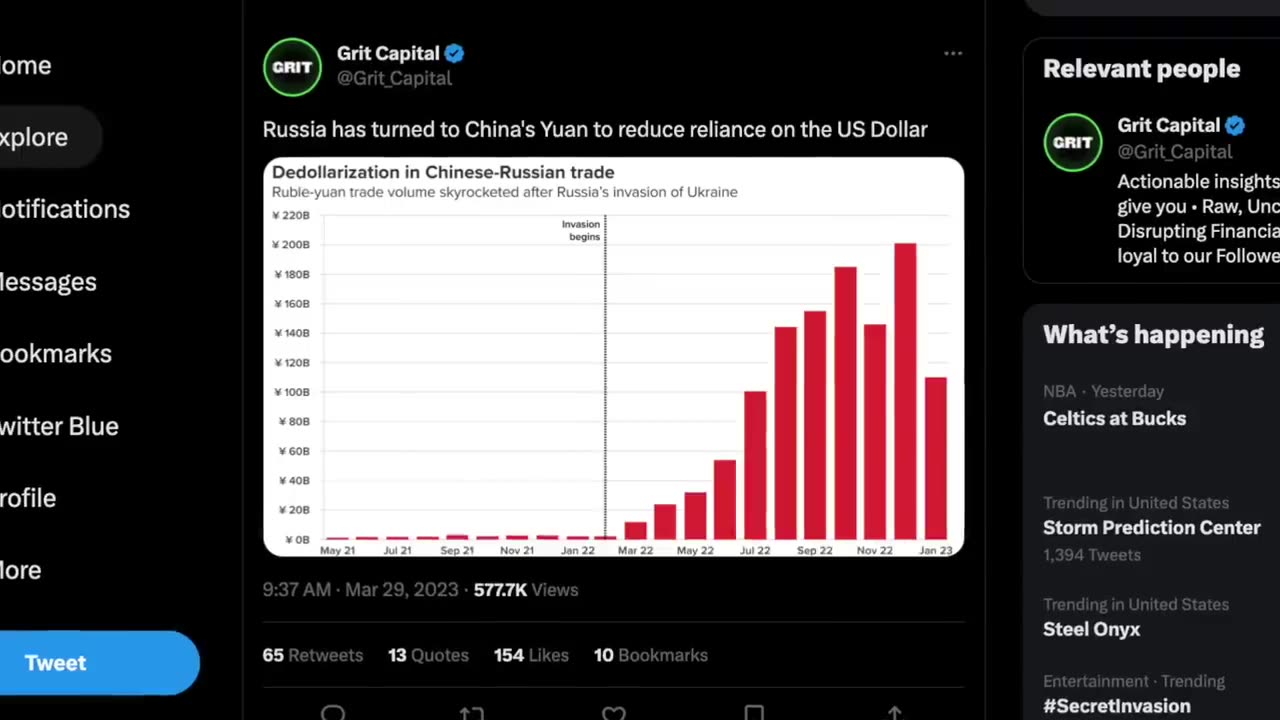This screenshot has height=720, width=1280.
Task: Open Bookmarks from the left sidebar
Action: [56, 353]
